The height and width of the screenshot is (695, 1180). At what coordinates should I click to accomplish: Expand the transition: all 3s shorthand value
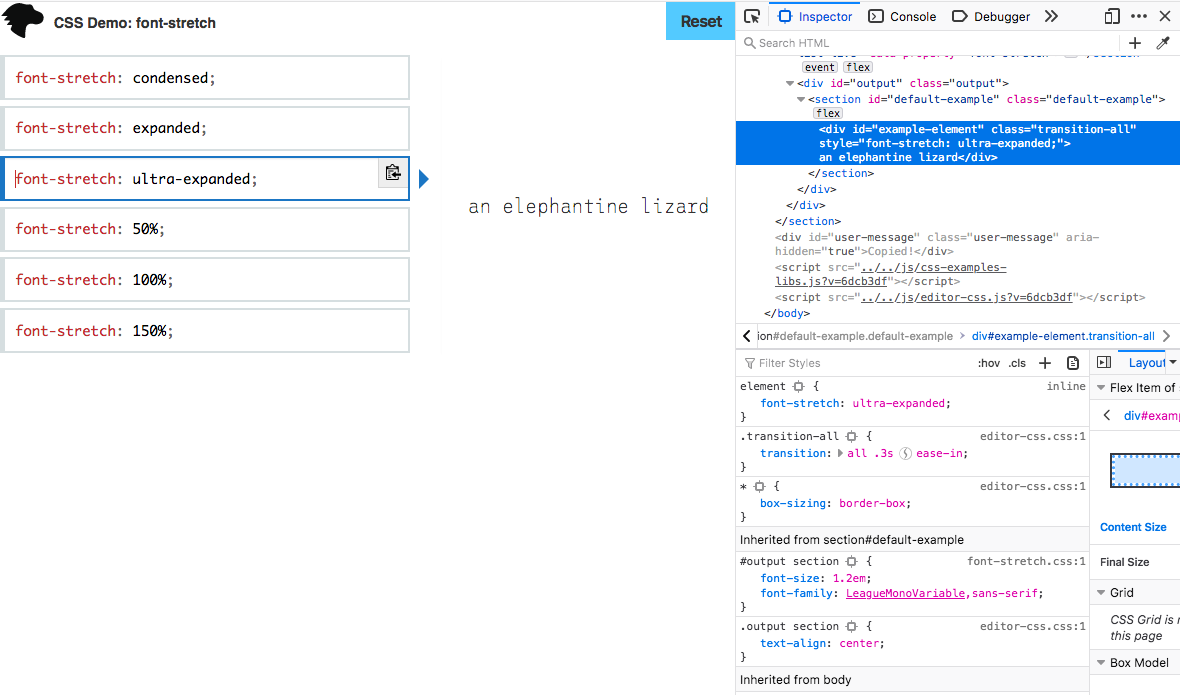coord(841,453)
